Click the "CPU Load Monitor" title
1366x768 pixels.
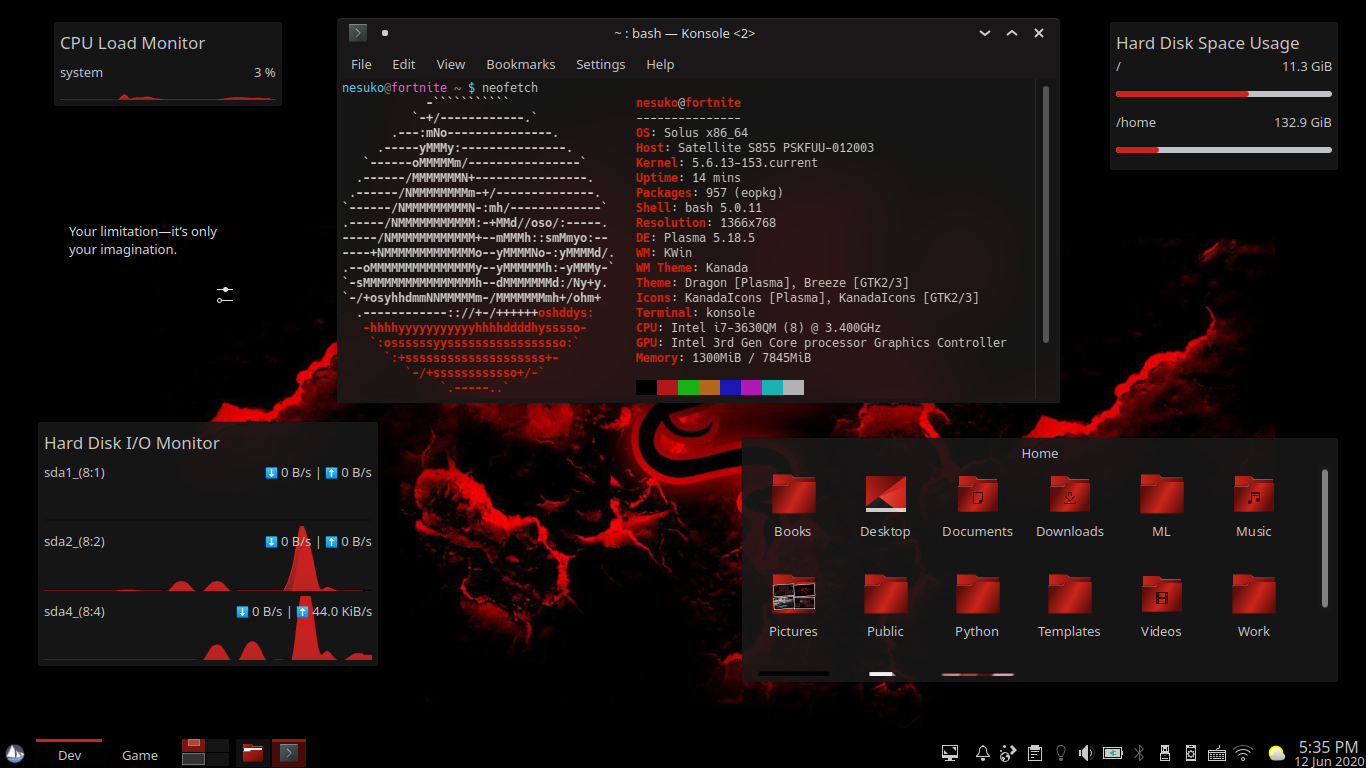point(132,43)
